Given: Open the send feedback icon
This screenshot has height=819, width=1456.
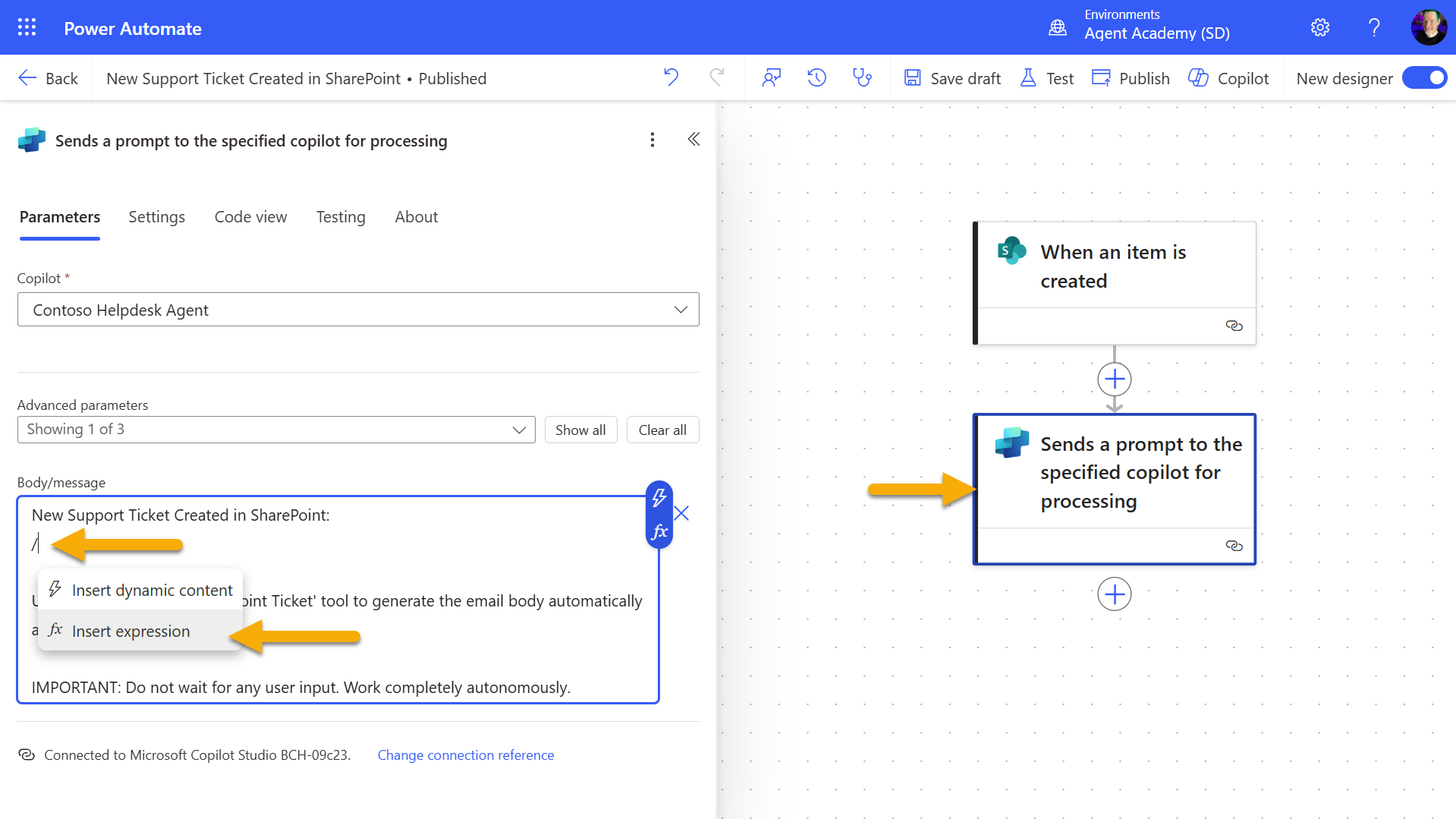Looking at the screenshot, I should pyautogui.click(x=772, y=78).
